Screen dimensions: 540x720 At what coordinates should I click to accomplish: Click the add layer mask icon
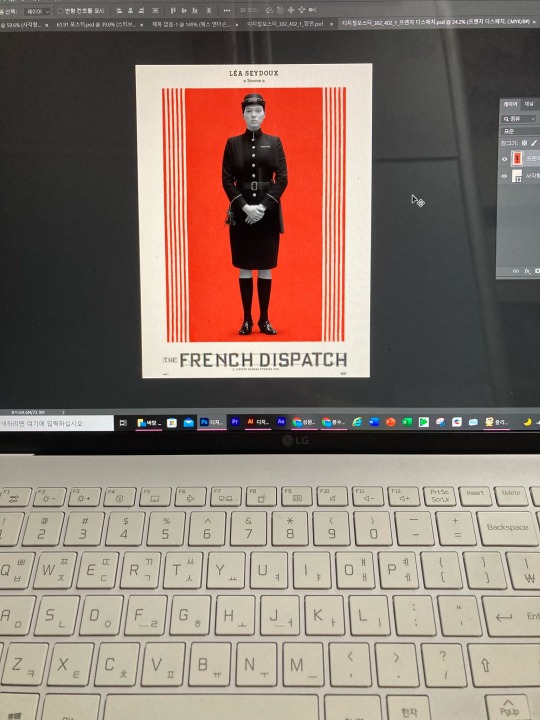[x=537, y=271]
